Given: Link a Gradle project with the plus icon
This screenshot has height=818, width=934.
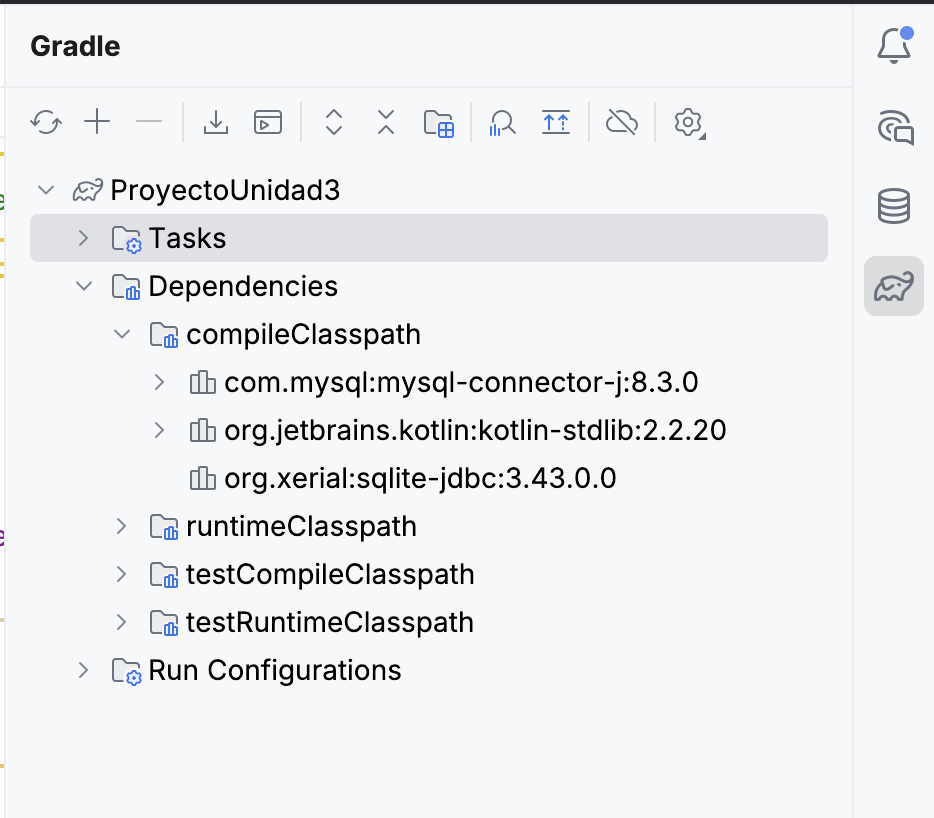Looking at the screenshot, I should tap(97, 122).
